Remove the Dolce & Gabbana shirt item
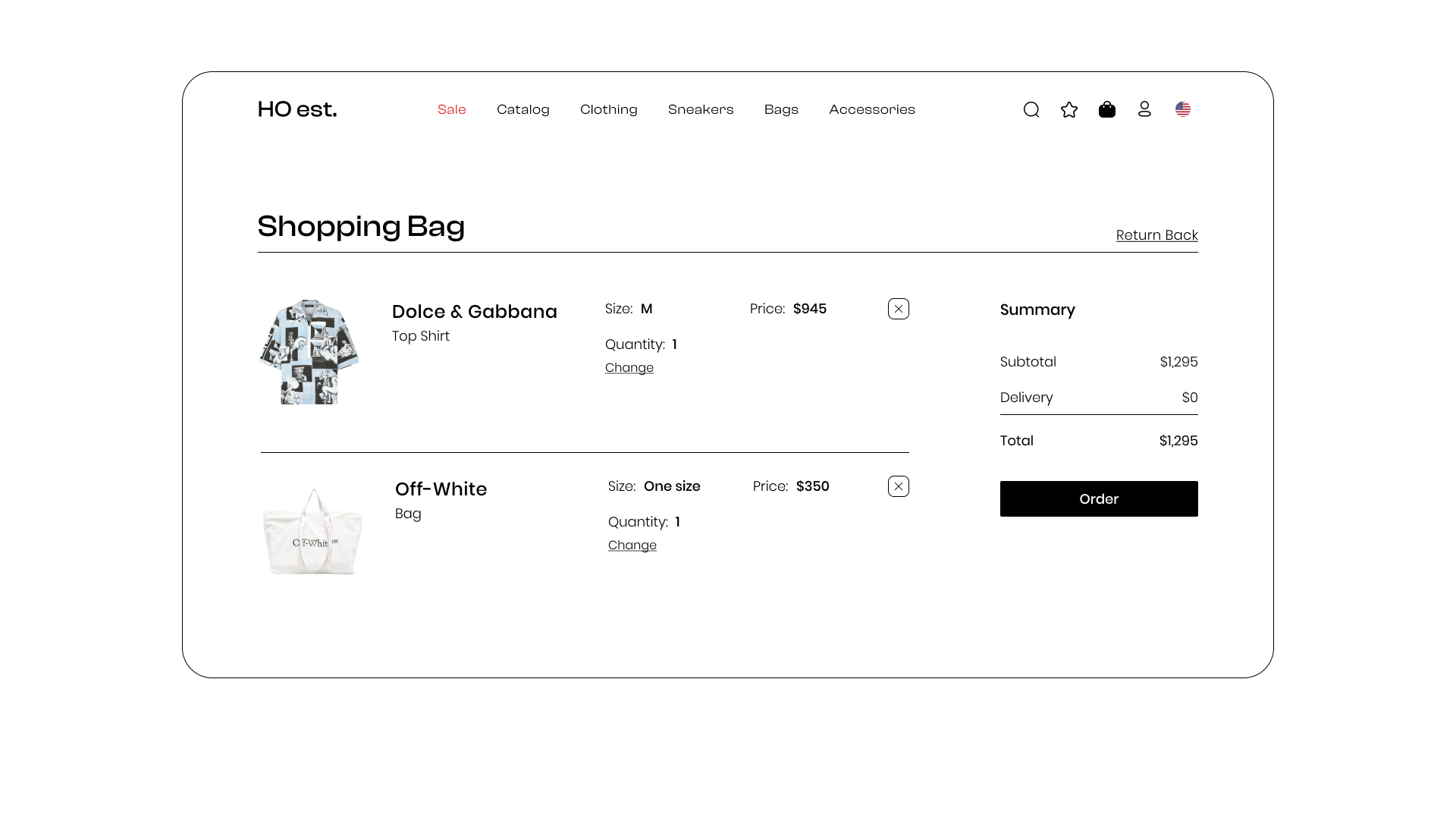Screen dimensions: 1456x830 coord(899,309)
